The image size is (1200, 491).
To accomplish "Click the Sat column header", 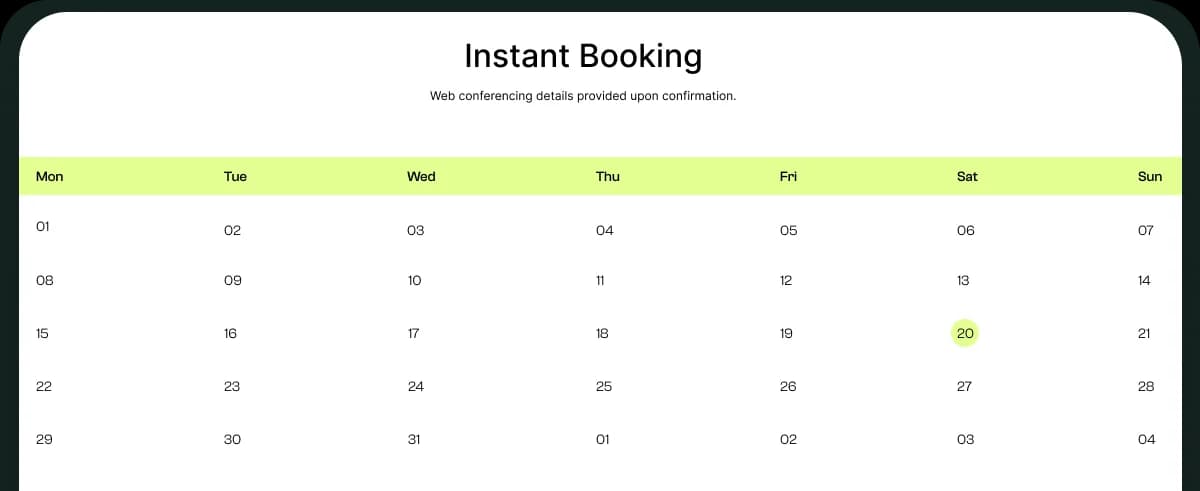I will tap(967, 177).
